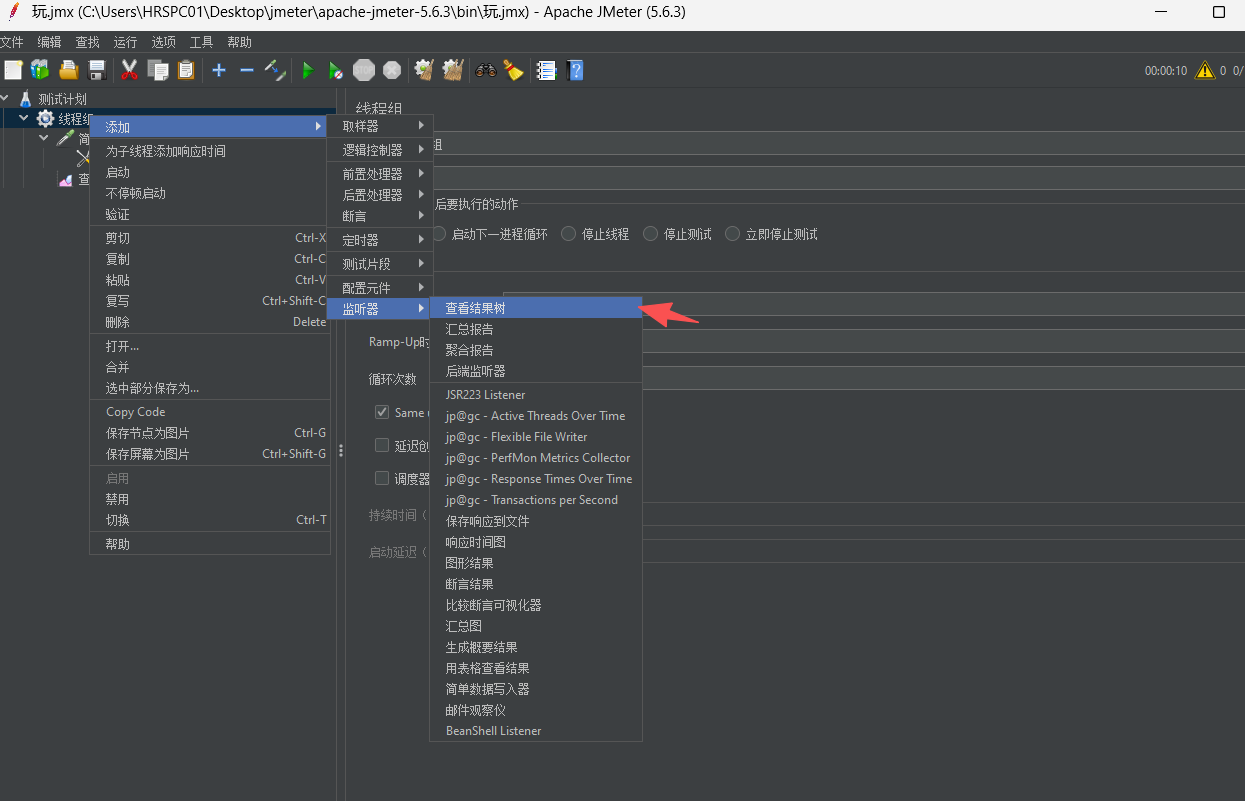Select jp@gc - Active Threads Over Time
The image size is (1245, 801).
coord(535,416)
